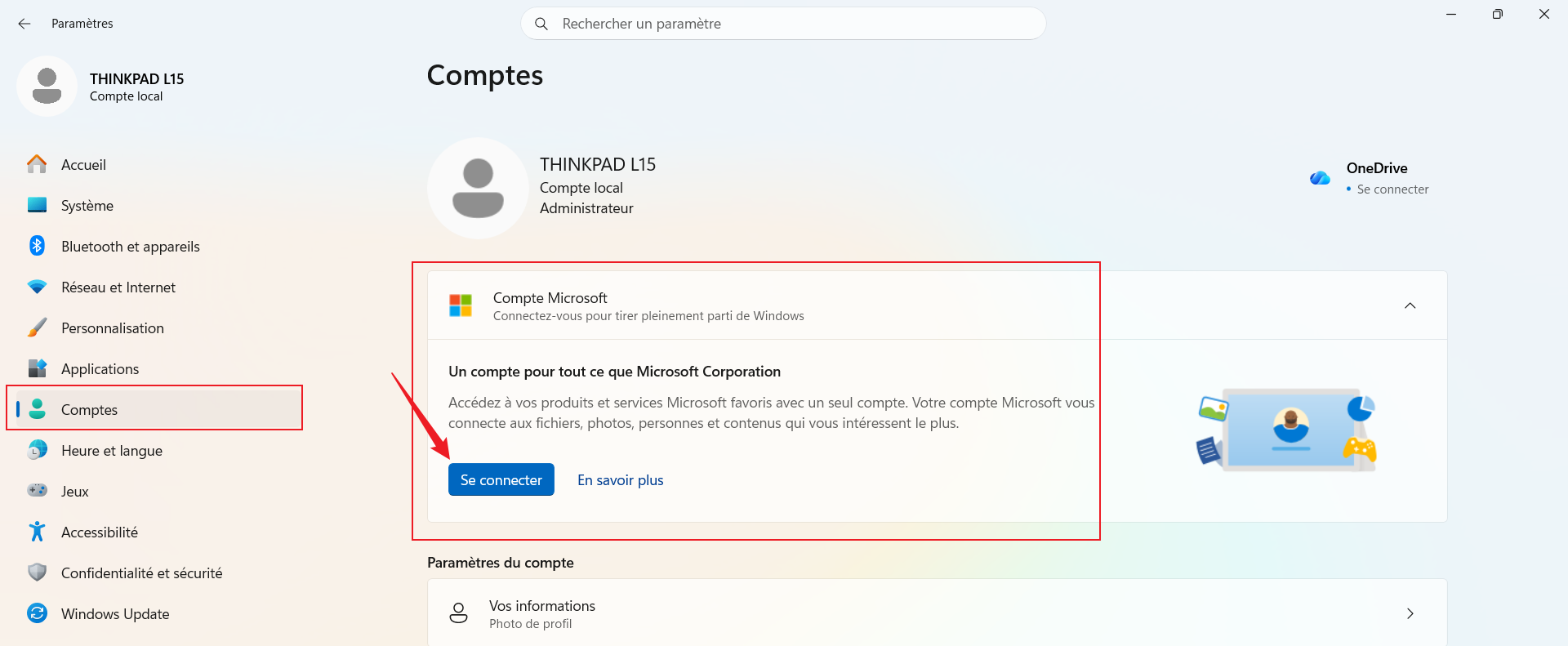Click the Compte Microsoft header title
Image resolution: width=1568 pixels, height=646 pixels.
550,298
